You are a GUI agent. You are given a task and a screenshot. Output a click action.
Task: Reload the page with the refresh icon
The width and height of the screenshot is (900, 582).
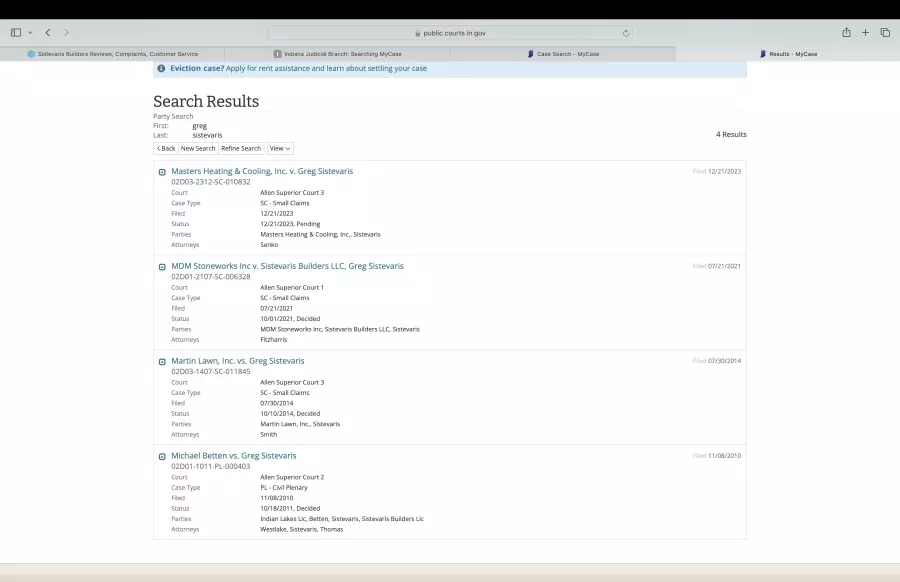click(626, 33)
